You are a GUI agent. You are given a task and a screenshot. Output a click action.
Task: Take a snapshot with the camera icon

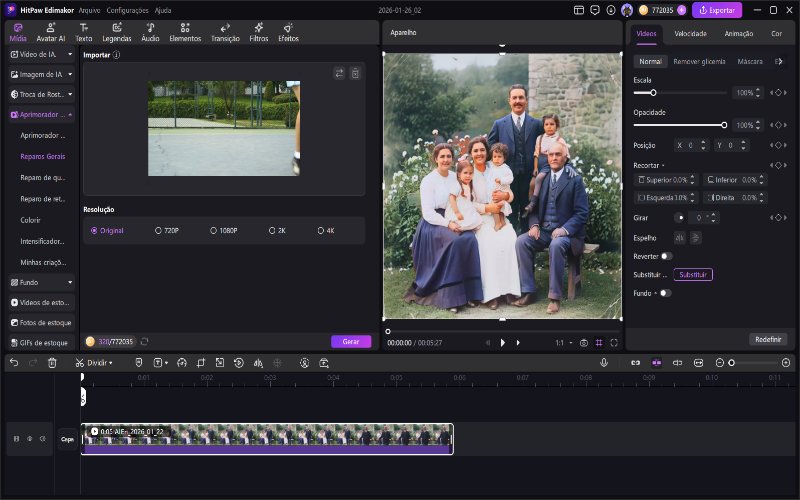coord(584,342)
